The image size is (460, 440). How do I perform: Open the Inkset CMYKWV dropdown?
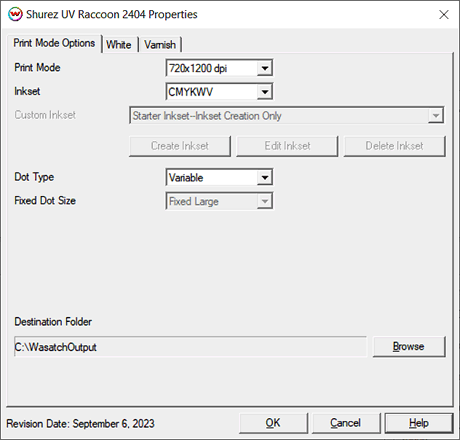[219, 92]
